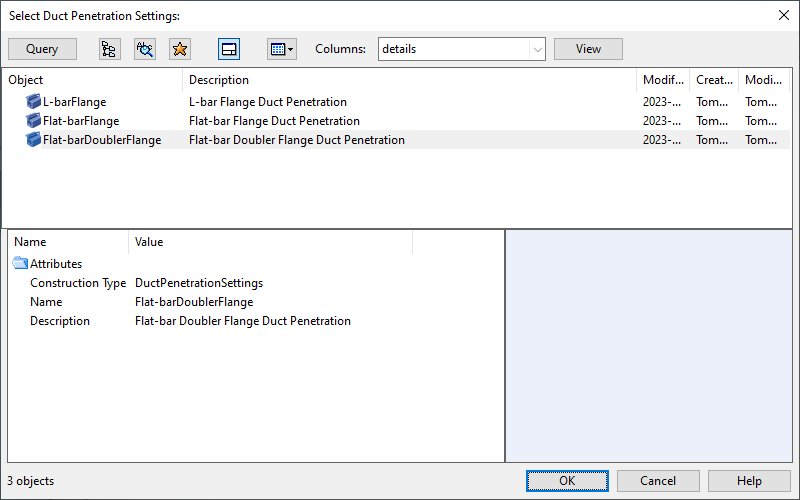
Task: Click the L-barFlange object icon
Action: point(33,102)
